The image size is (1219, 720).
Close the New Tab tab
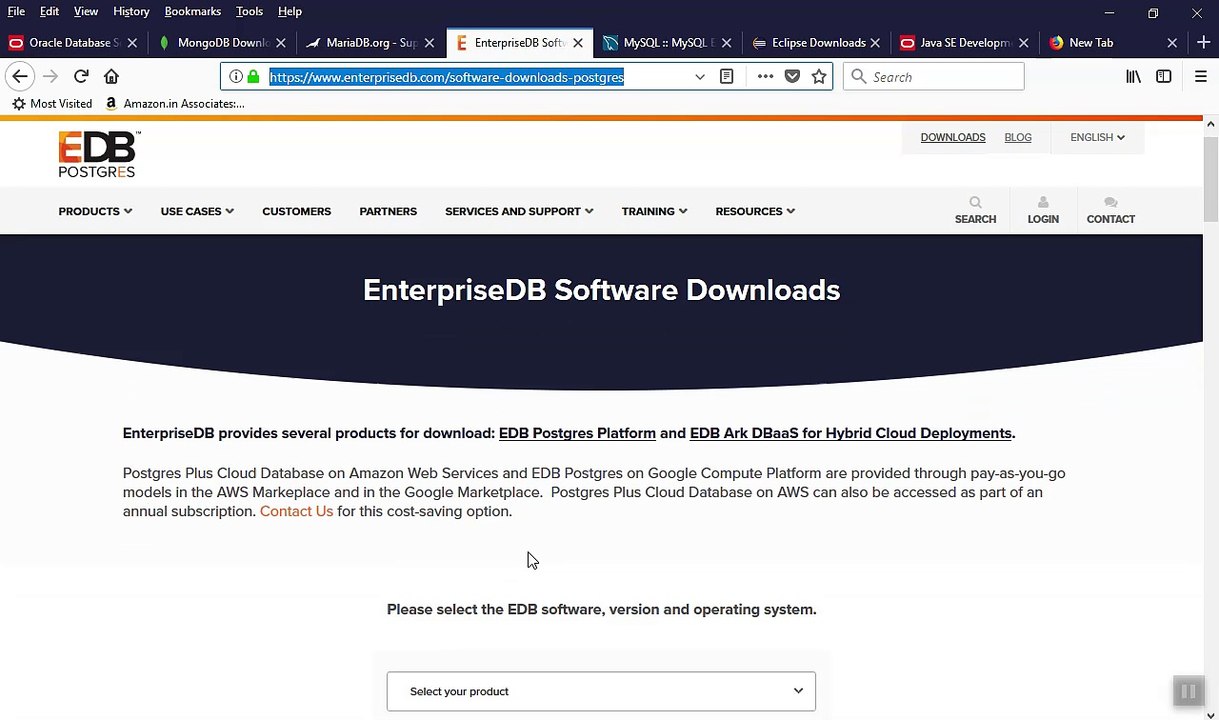pos(1172,43)
